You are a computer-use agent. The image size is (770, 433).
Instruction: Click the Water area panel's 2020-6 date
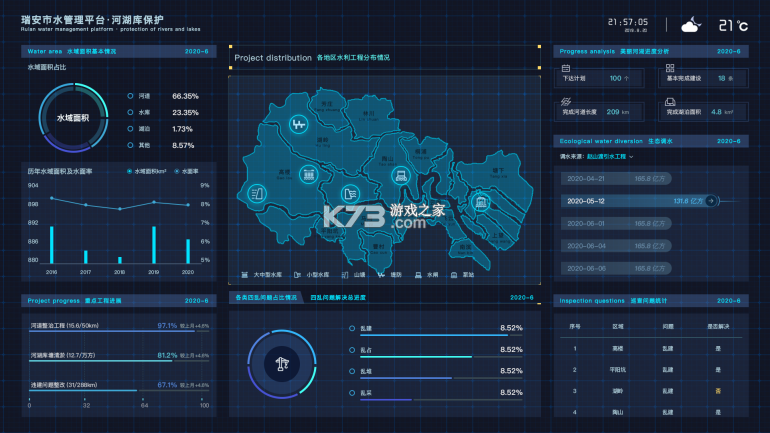pos(196,51)
